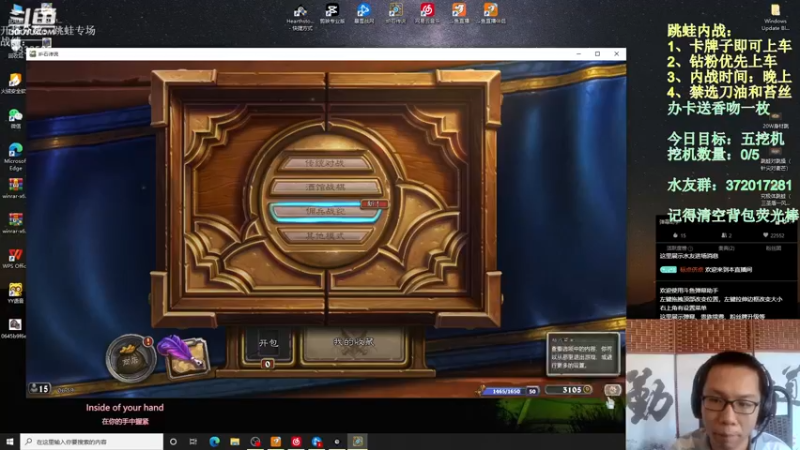Switch to the orange 斗鱼 taskbar app

pos(276,441)
